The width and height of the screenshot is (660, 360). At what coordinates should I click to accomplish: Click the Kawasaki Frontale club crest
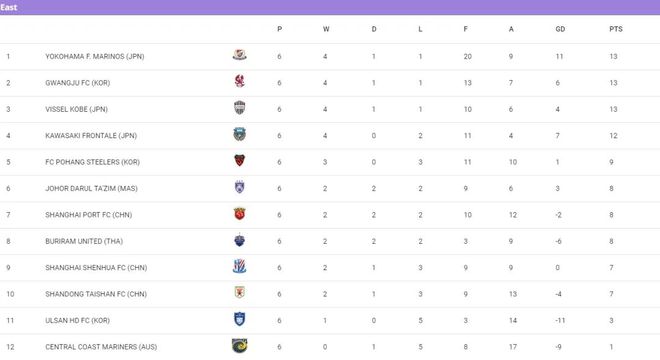click(240, 134)
